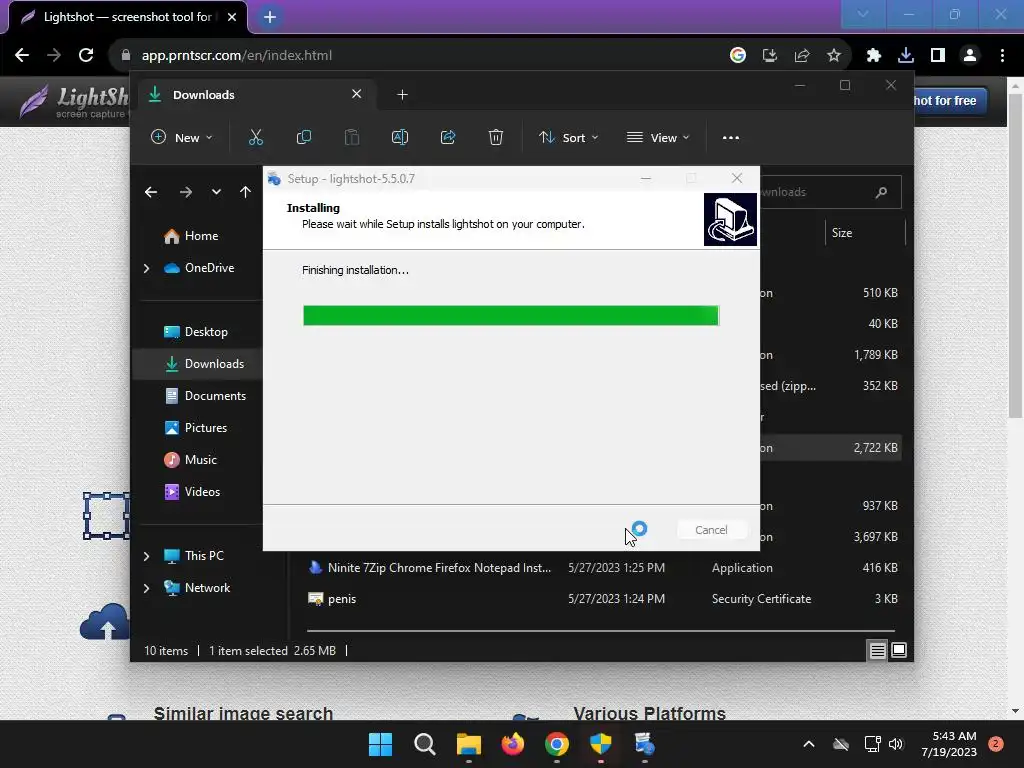Image resolution: width=1024 pixels, height=768 pixels.
Task: Click the Google icon in address bar
Action: click(738, 56)
